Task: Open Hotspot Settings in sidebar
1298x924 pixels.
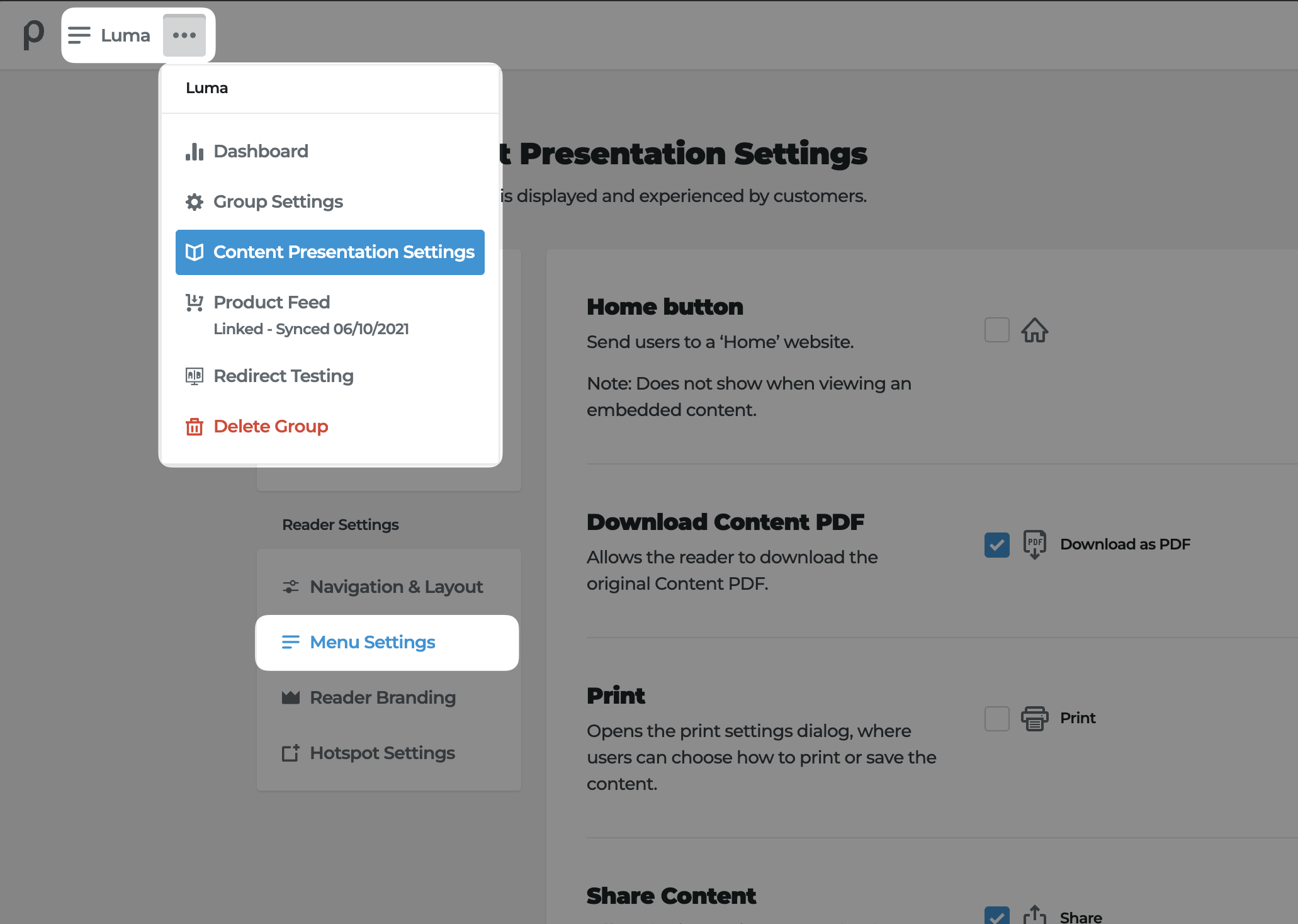Action: pos(382,753)
